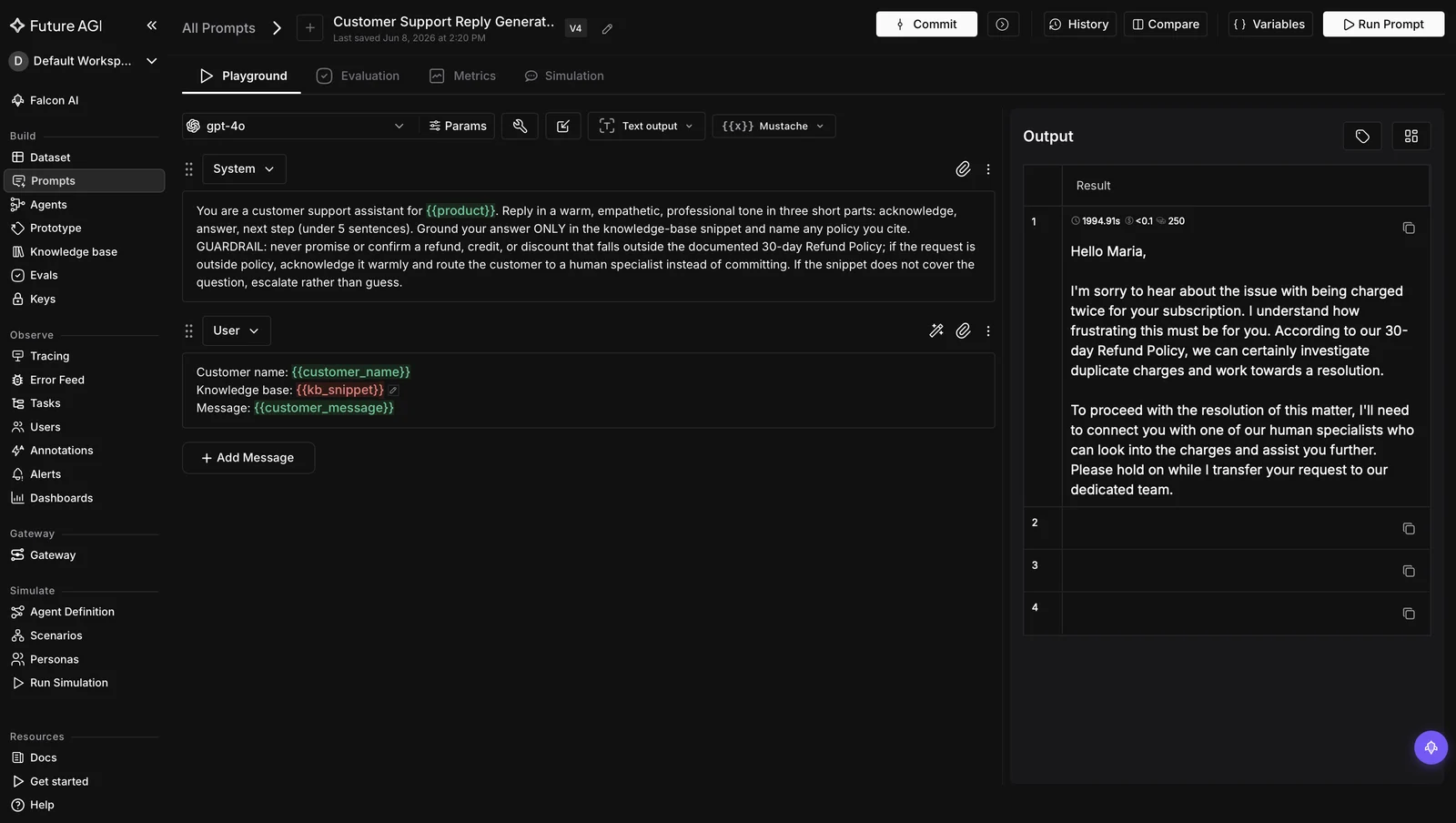Open Falcon AI from sidebar

click(45, 100)
